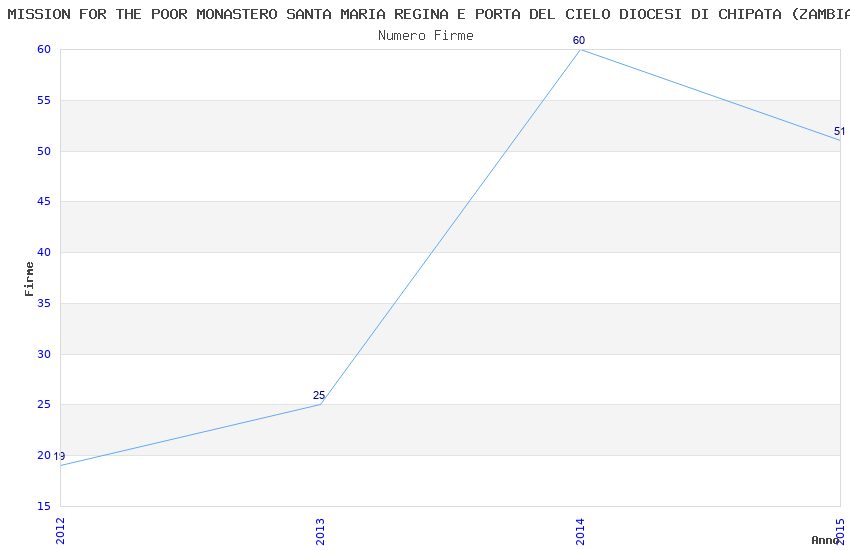Click the data point value 25 above 2013
850x550 pixels.
(x=319, y=396)
